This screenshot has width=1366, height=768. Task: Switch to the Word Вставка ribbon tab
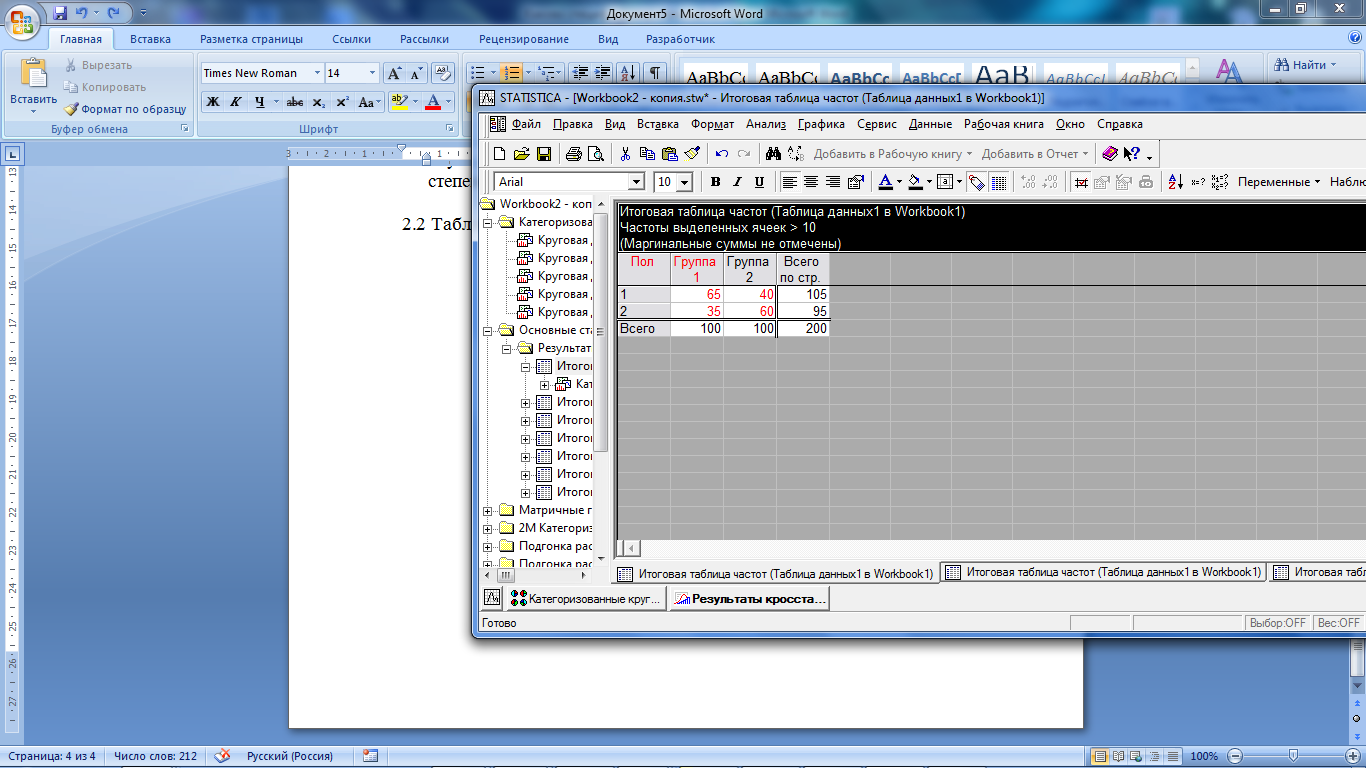[150, 39]
